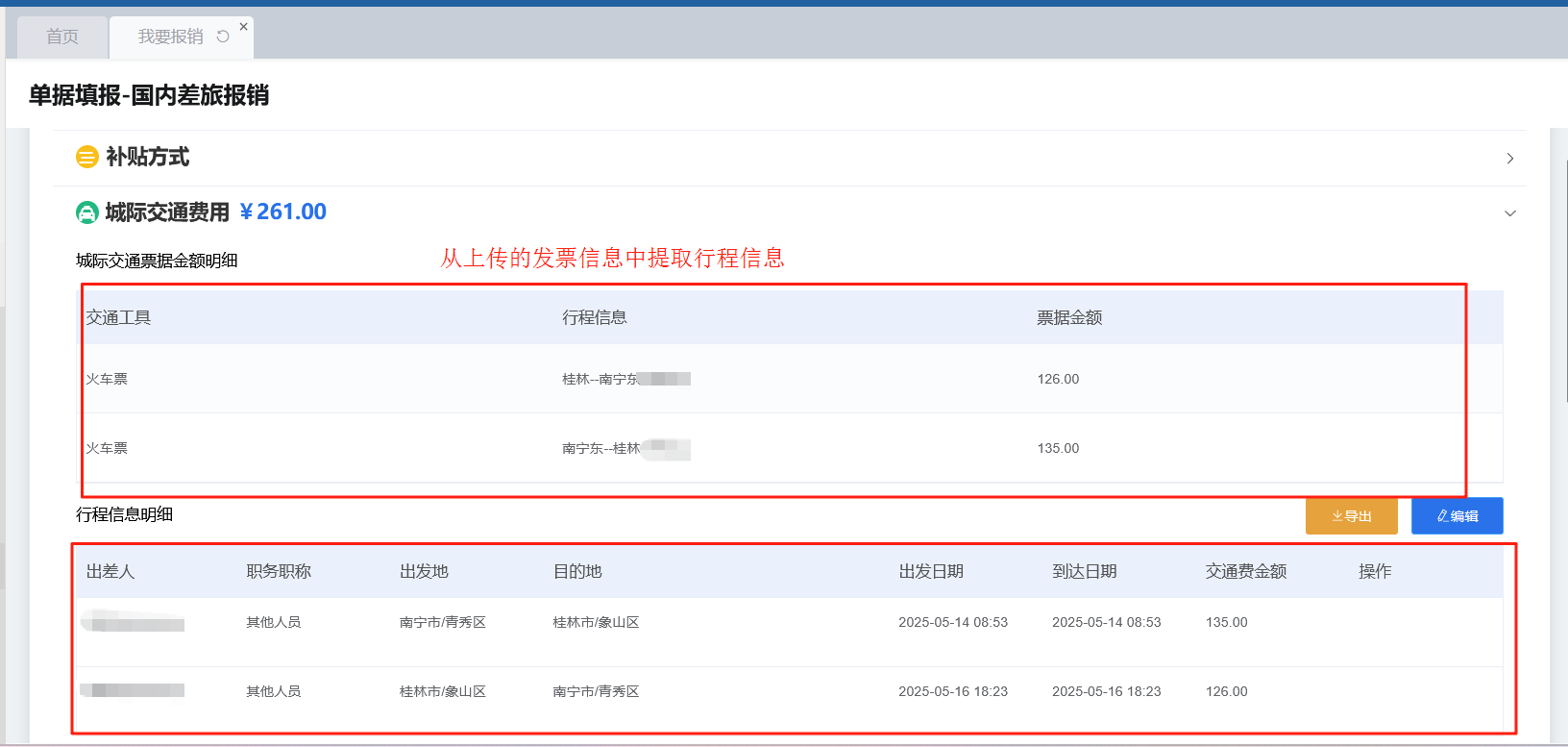
Task: Click the 出发地 column header
Action: (x=424, y=571)
